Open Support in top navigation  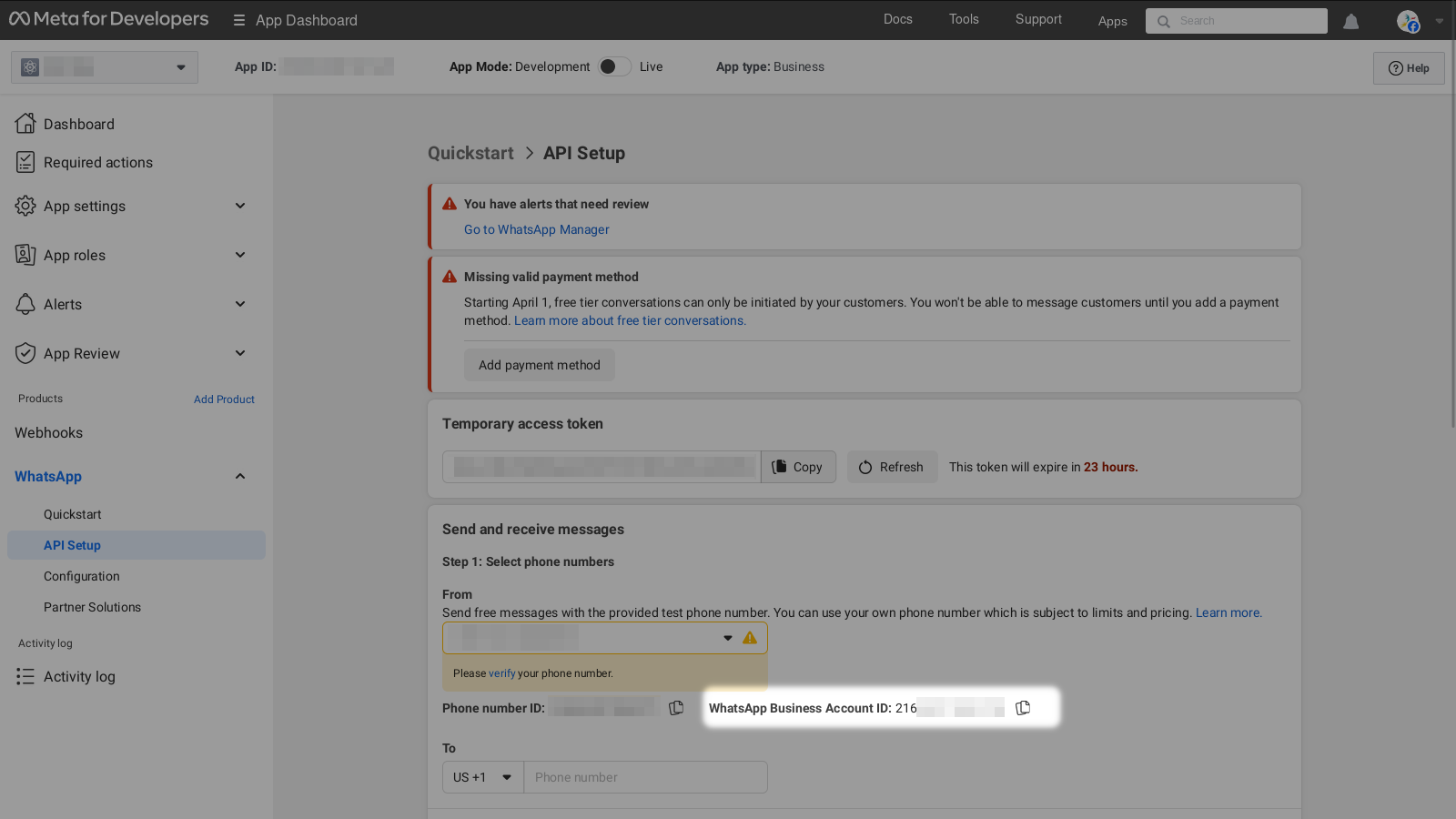click(x=1038, y=19)
